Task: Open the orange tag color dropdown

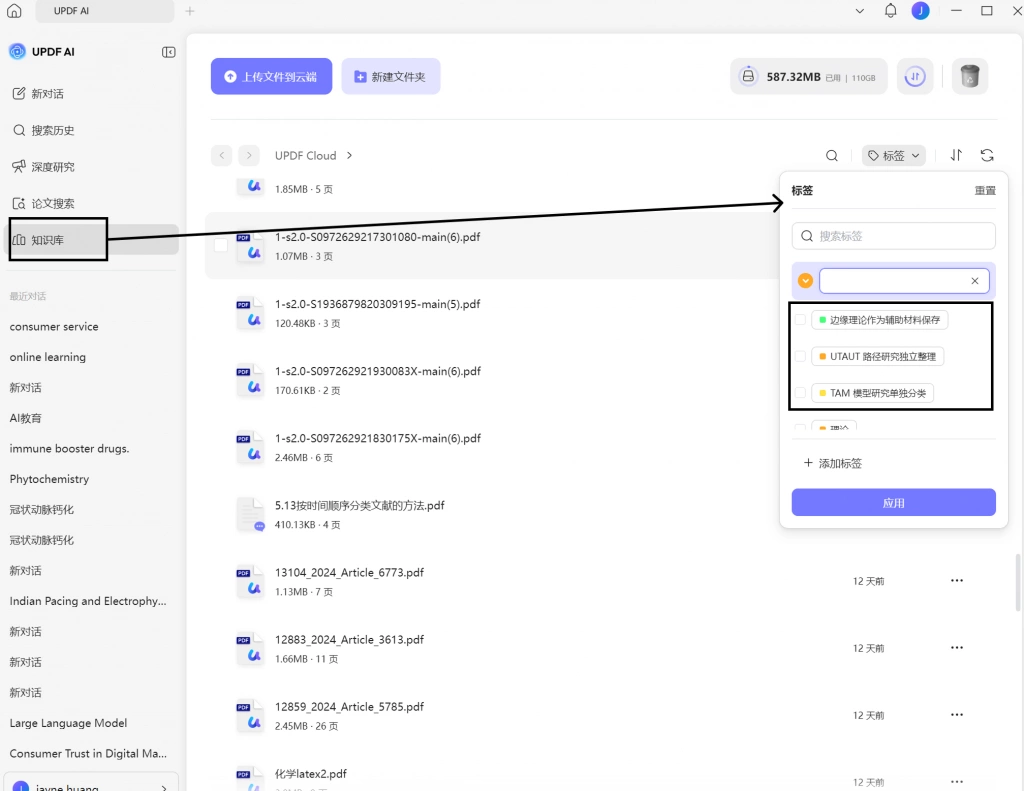Action: tap(805, 281)
